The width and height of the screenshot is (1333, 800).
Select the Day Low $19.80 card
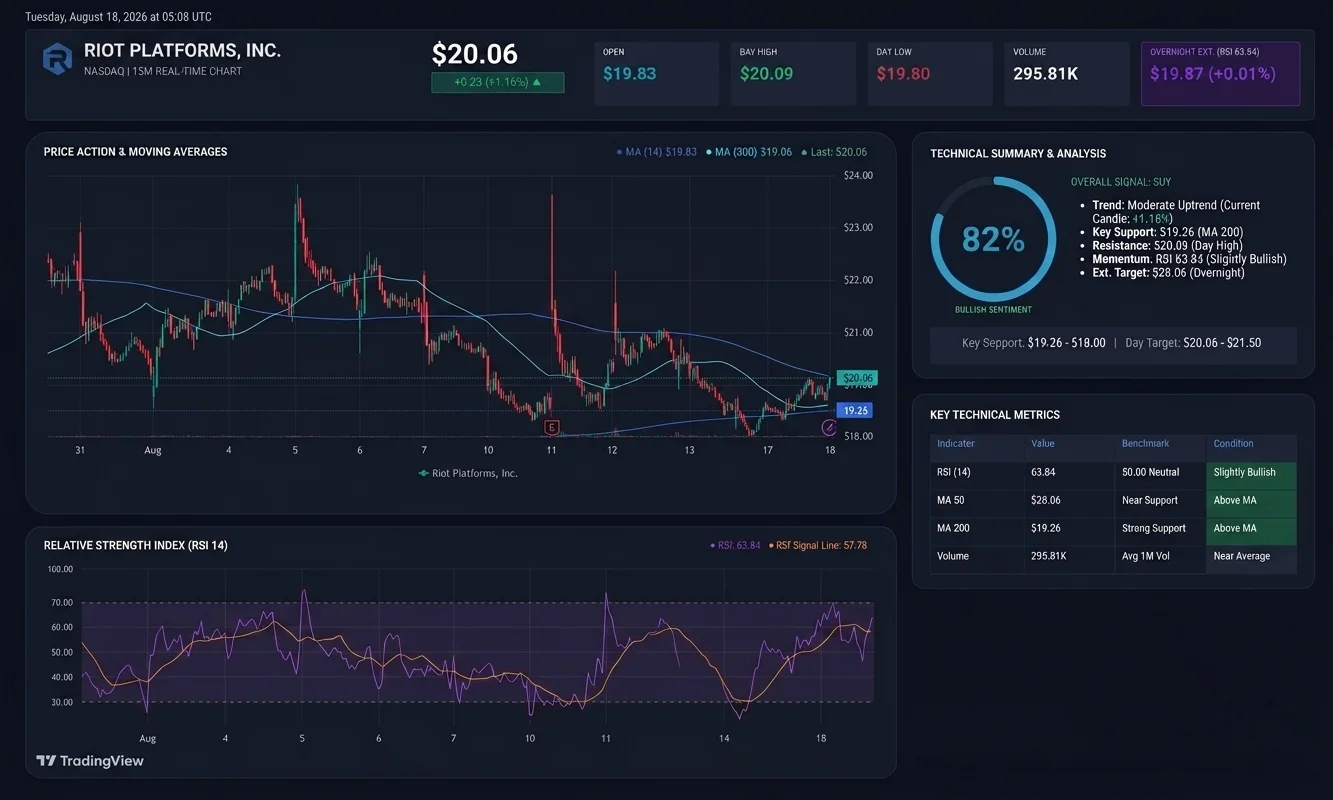click(930, 74)
